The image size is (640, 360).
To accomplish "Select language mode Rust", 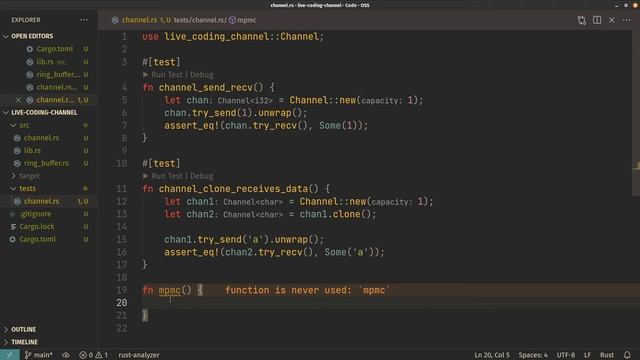I will click(x=607, y=355).
